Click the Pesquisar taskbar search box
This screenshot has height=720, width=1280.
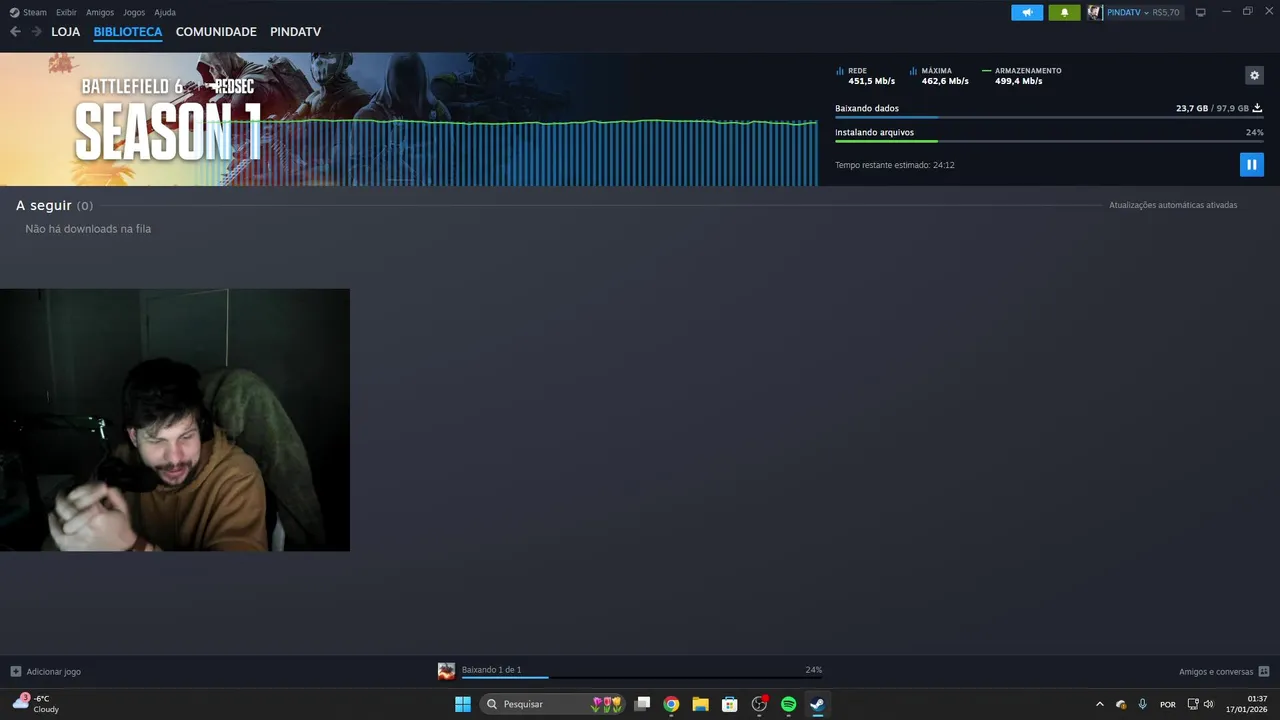(554, 704)
